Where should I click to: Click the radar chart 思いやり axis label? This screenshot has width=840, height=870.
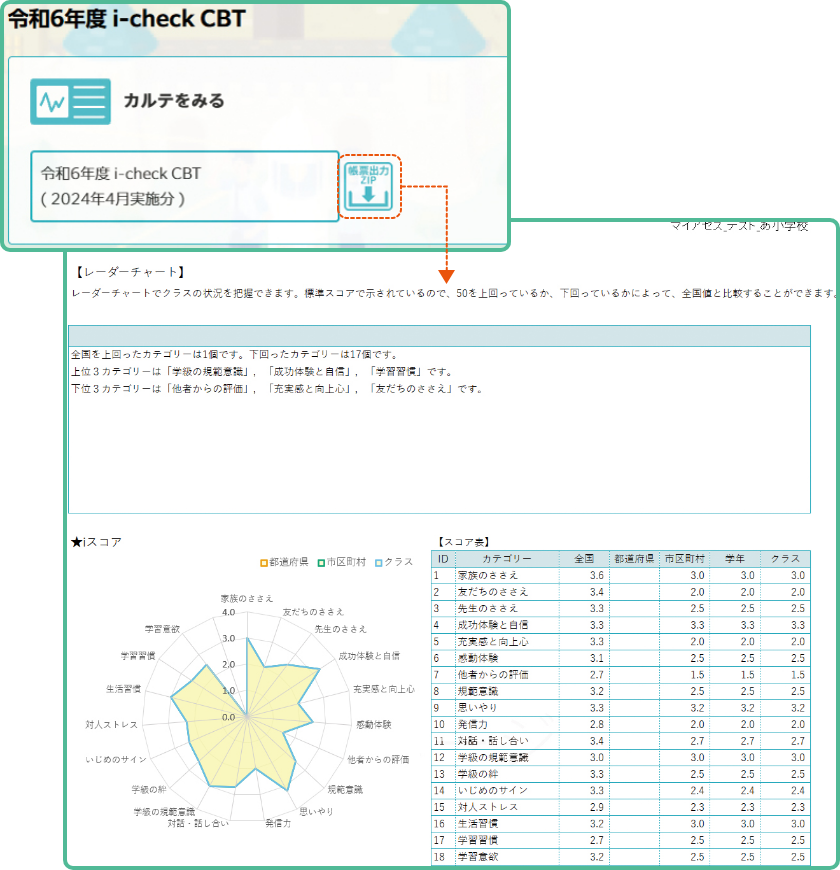coord(316,811)
